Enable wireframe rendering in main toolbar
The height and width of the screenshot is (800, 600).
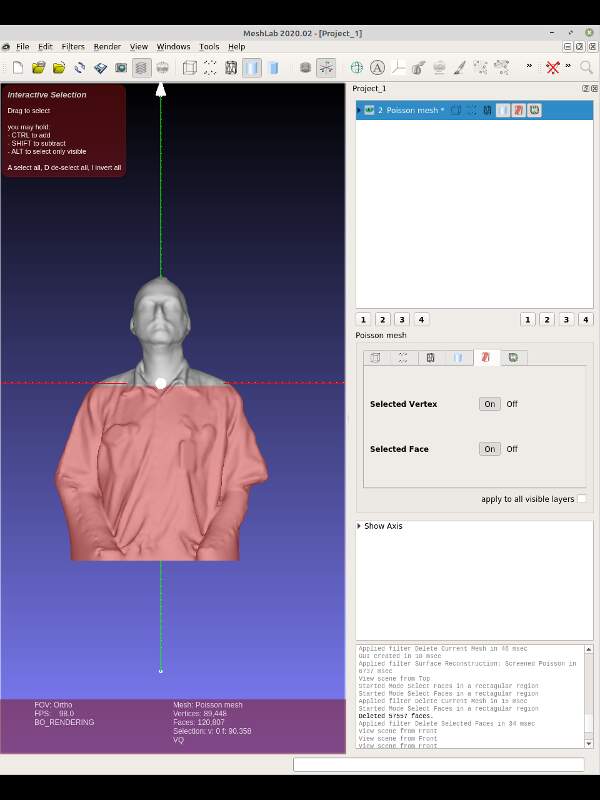pyautogui.click(x=231, y=67)
